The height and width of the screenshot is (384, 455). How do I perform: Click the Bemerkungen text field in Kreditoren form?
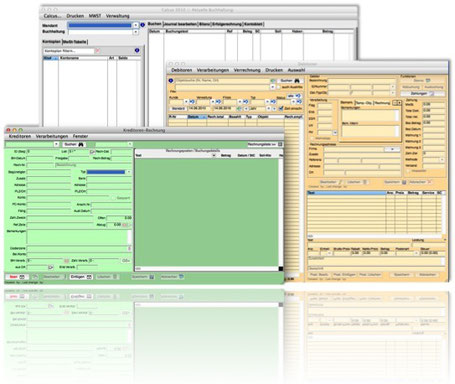pyautogui.click(x=79, y=237)
